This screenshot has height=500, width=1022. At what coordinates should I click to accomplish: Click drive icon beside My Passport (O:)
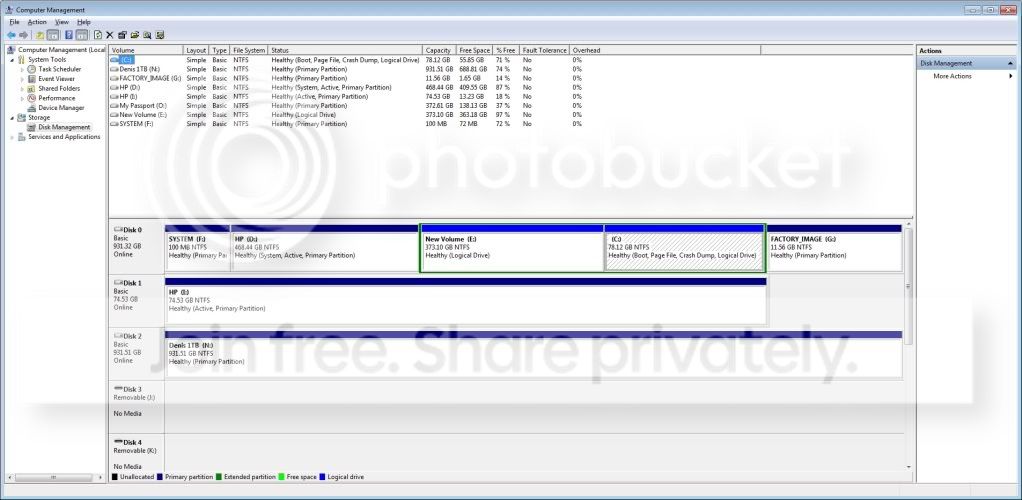pos(115,106)
